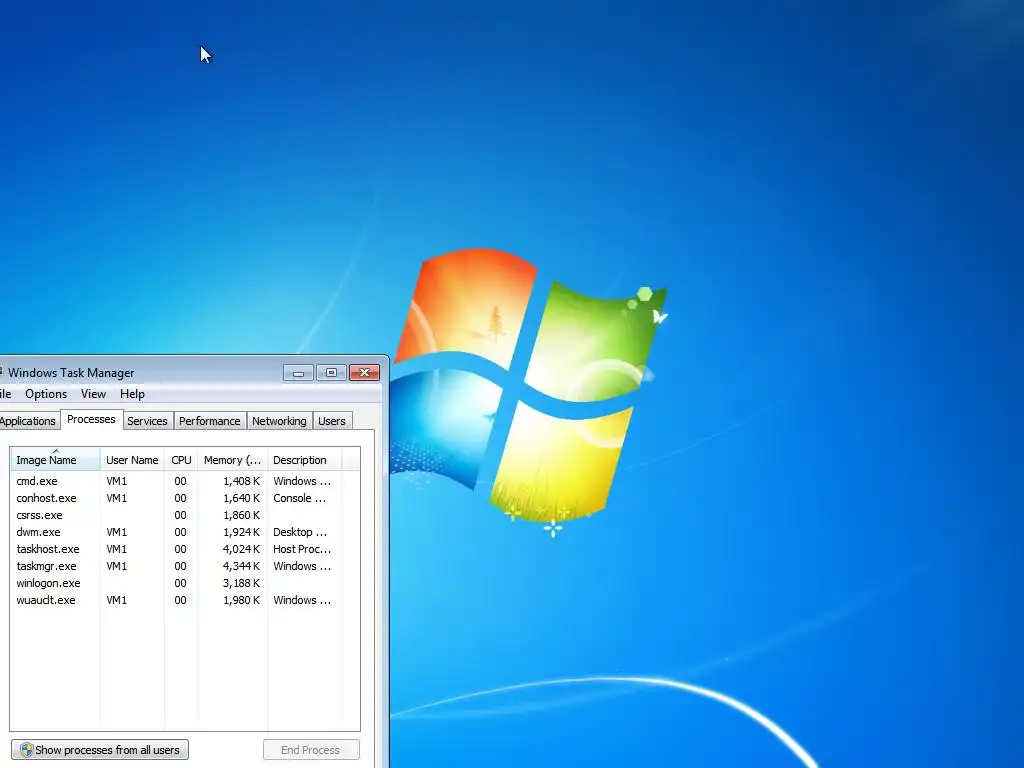This screenshot has width=1024, height=768.
Task: Click Show processes from all users
Action: pos(100,750)
